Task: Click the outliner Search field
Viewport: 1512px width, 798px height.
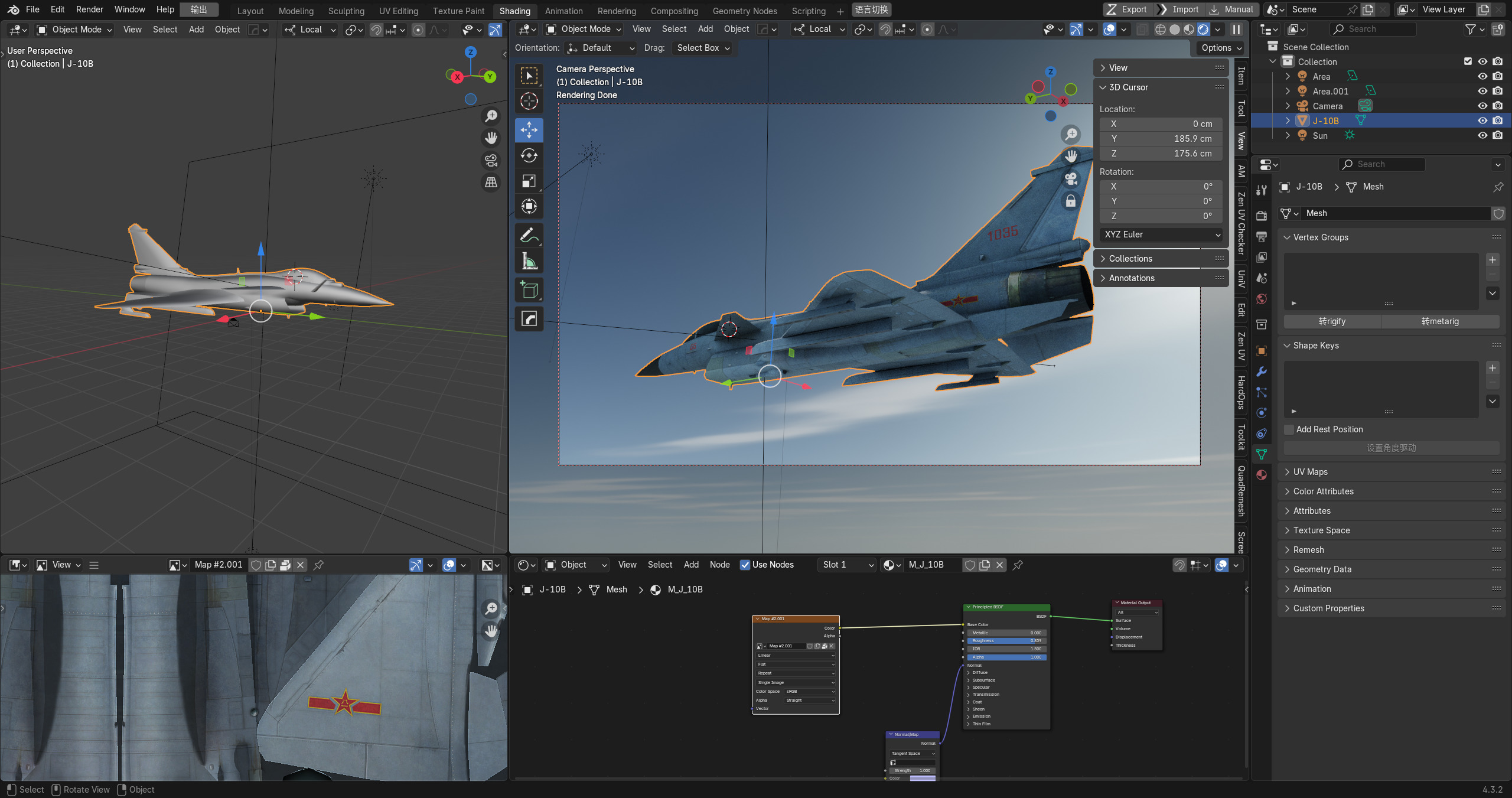Action: [1372, 29]
